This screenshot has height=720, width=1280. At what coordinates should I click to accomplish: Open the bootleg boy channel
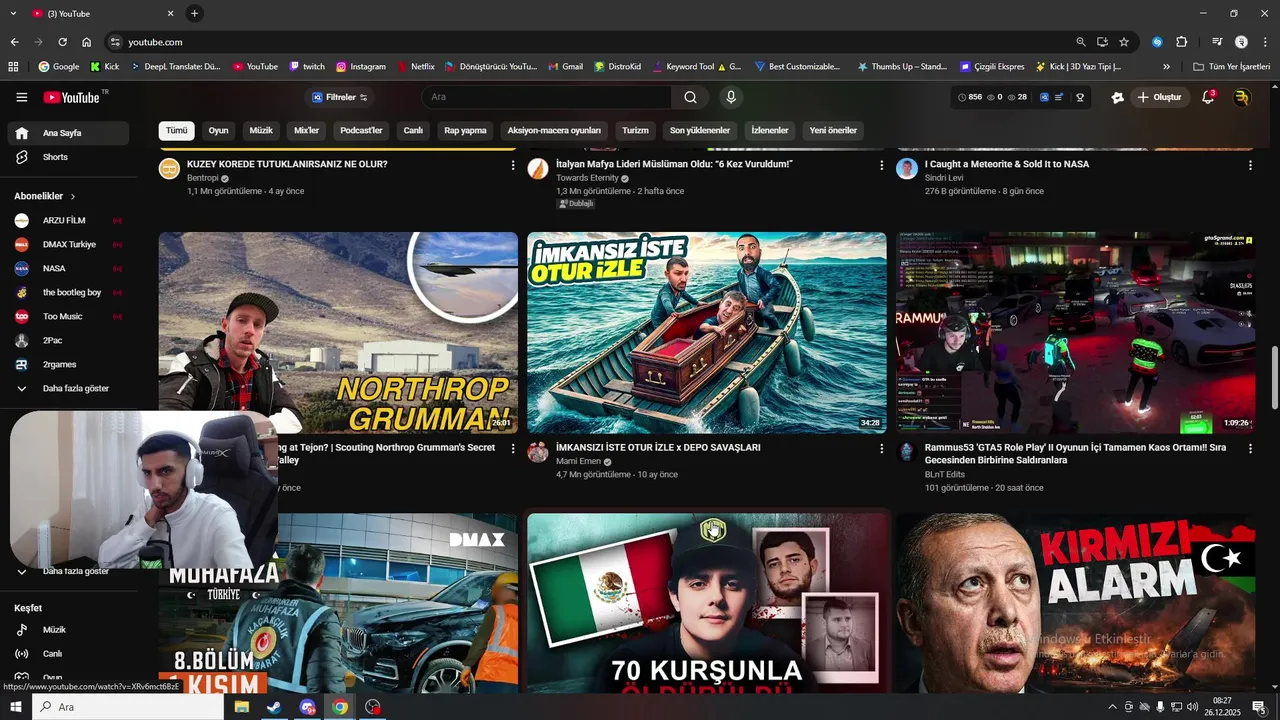69,292
